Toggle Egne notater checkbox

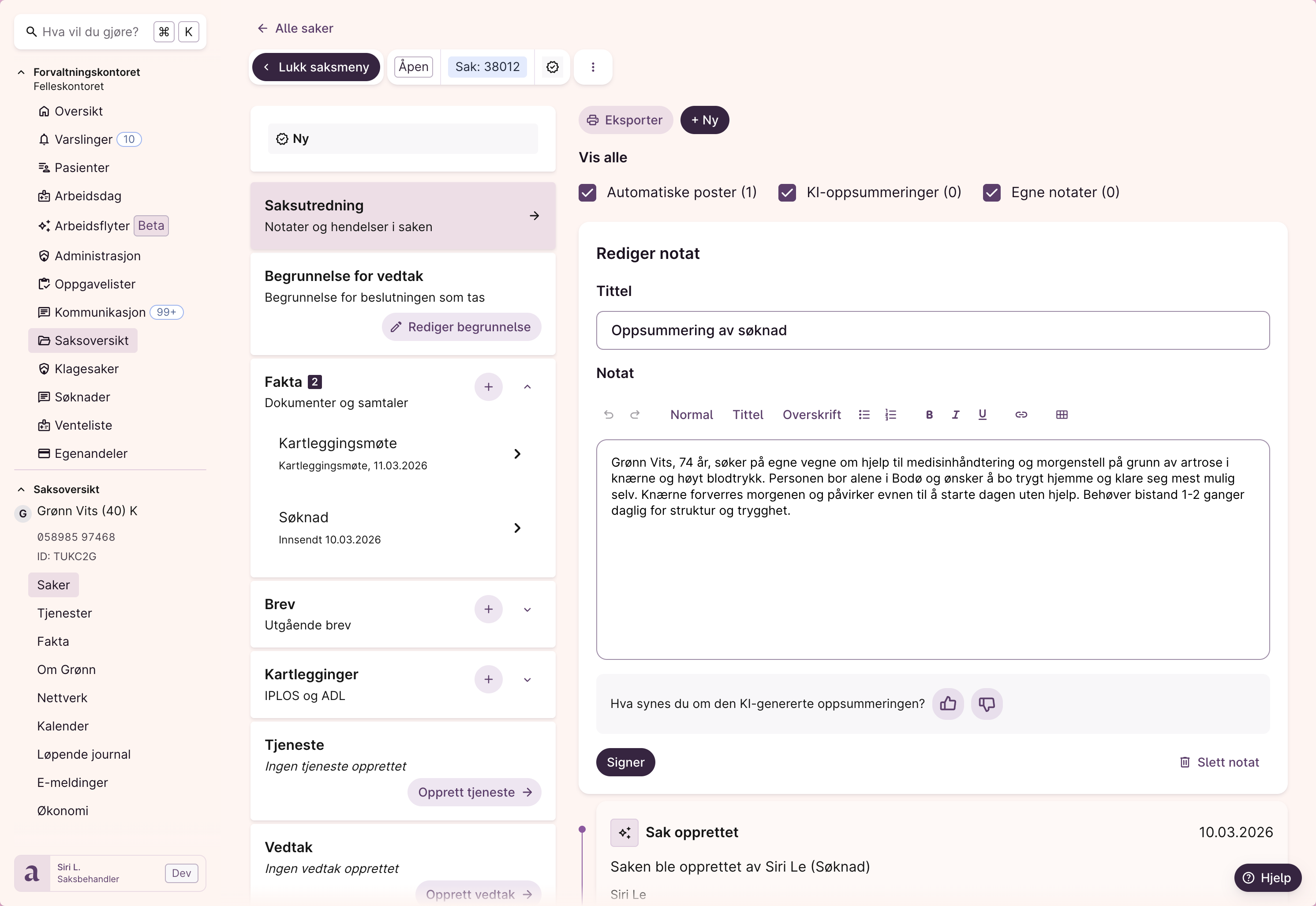[x=991, y=192]
